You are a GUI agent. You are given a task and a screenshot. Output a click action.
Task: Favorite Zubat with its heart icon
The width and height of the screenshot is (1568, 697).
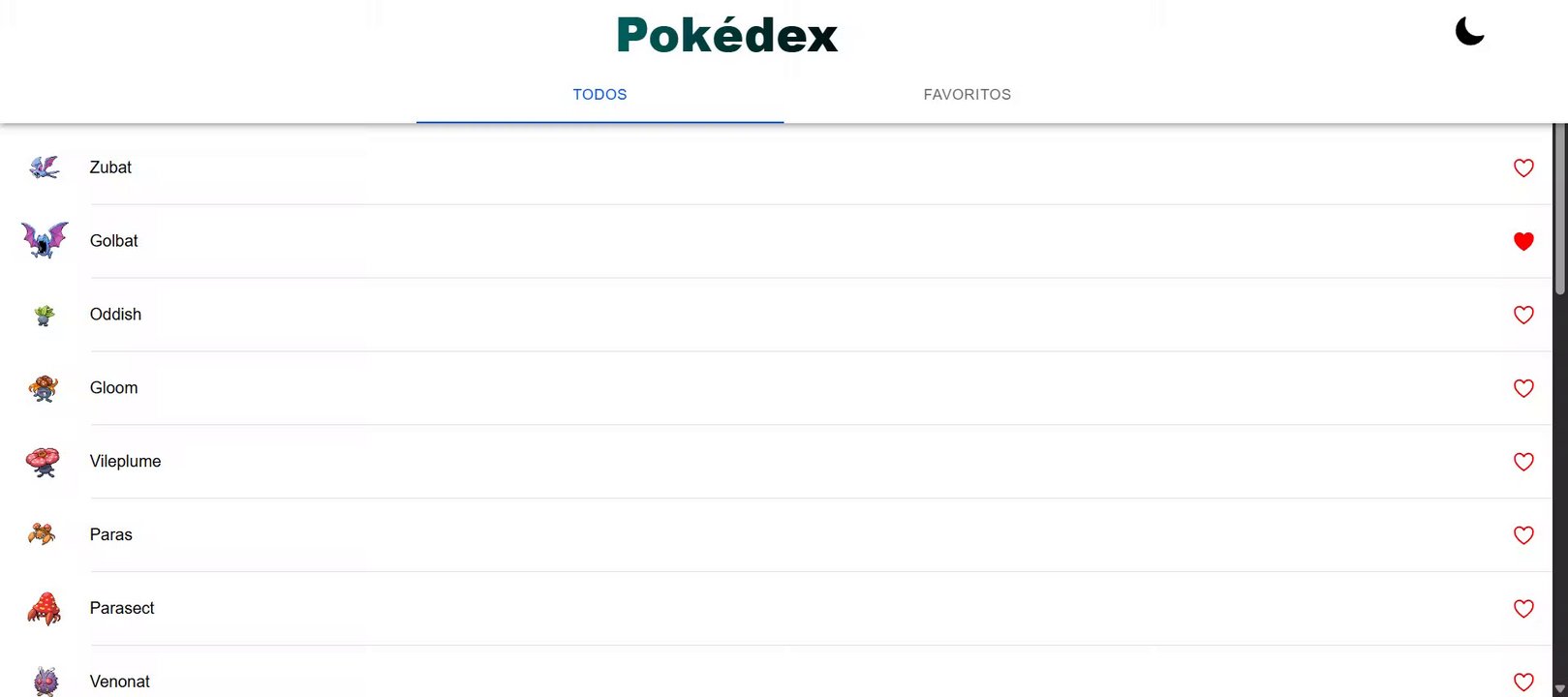pos(1523,167)
